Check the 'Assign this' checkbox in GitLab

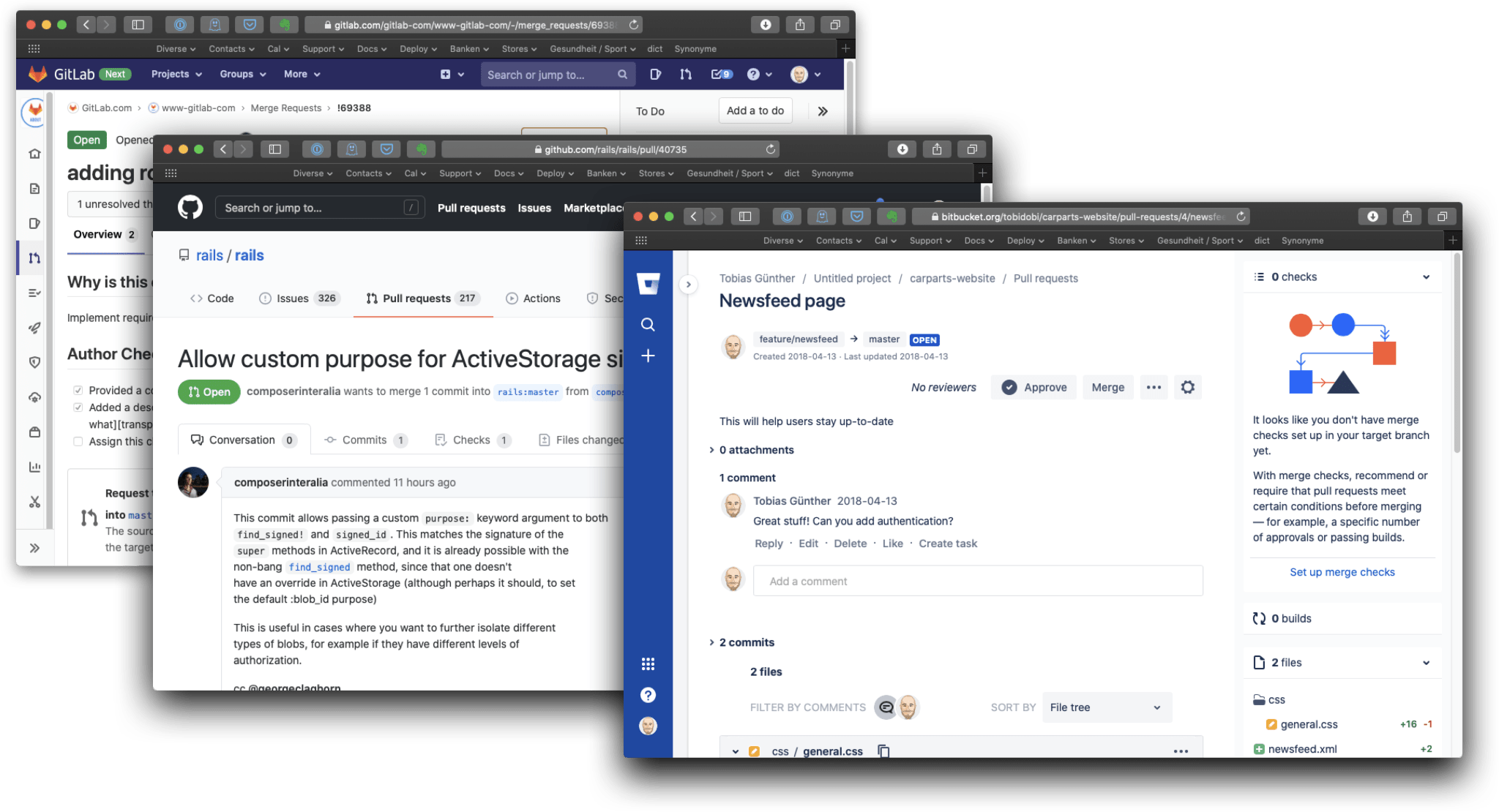tap(78, 441)
